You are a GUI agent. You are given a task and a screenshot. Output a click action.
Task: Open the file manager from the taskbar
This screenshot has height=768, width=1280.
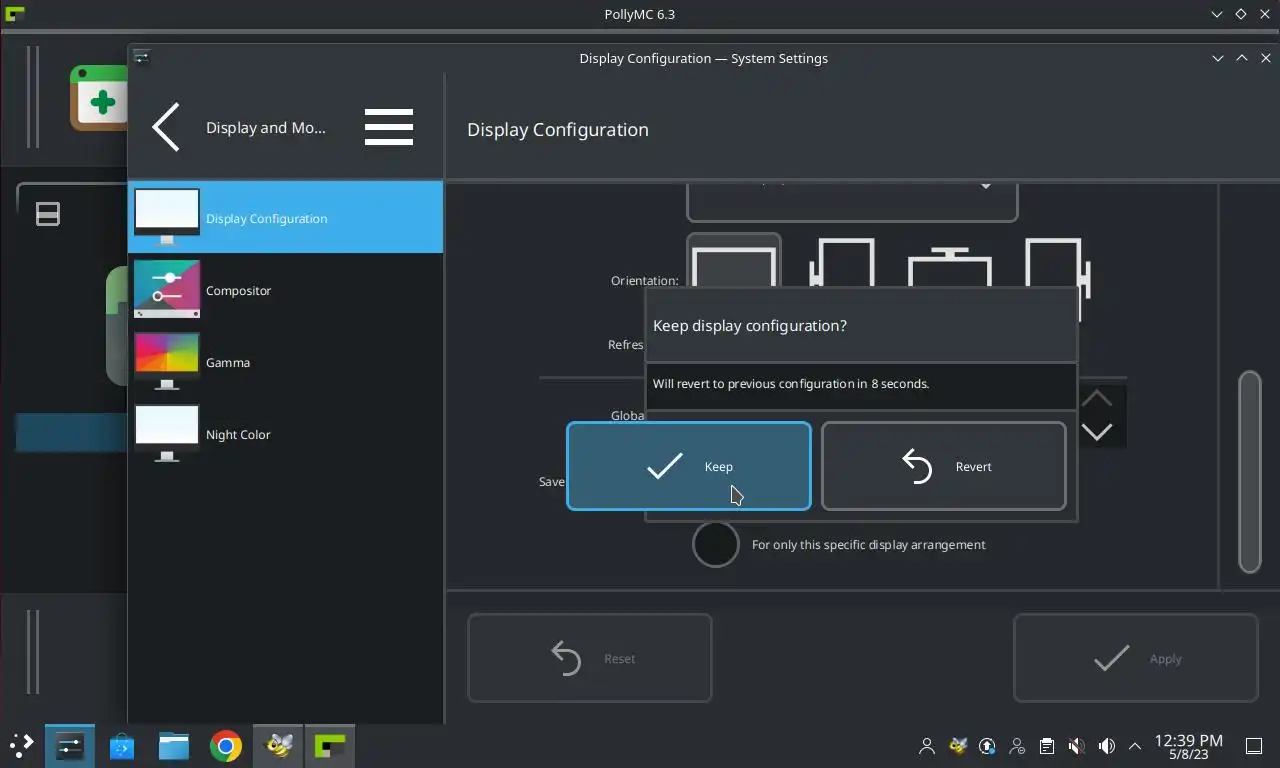pos(174,745)
